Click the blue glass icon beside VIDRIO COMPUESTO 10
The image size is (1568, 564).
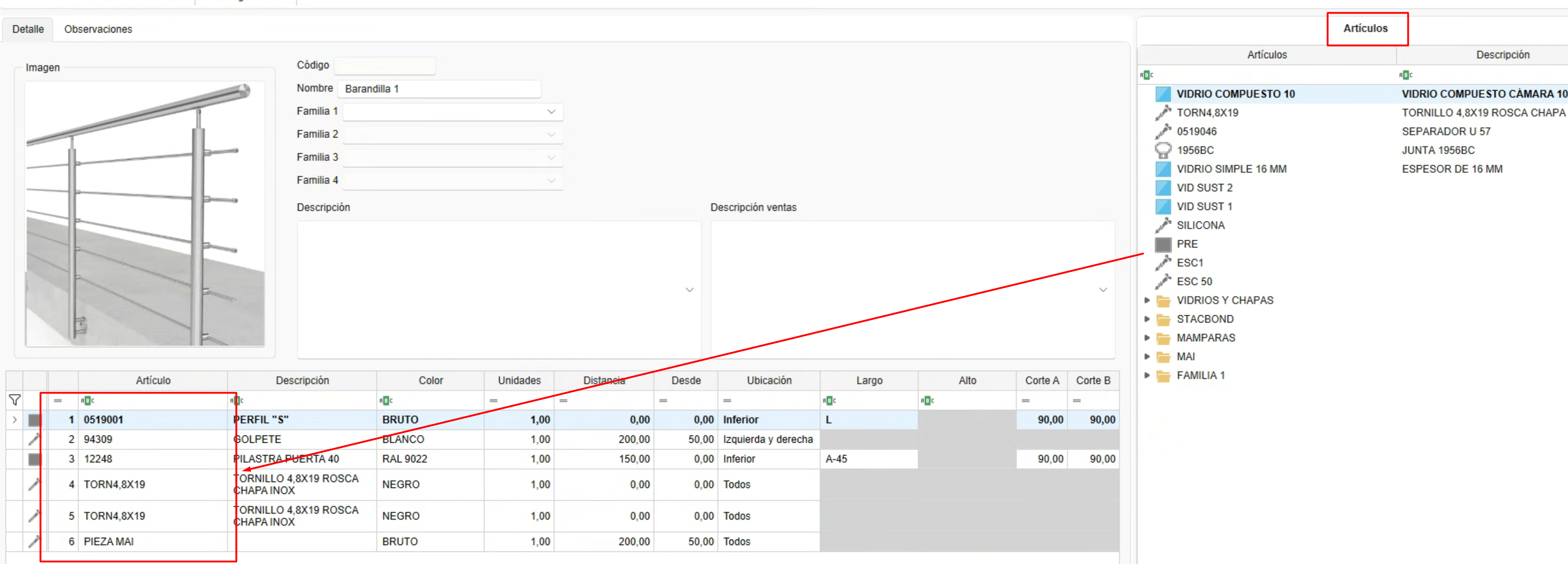coord(1163,94)
